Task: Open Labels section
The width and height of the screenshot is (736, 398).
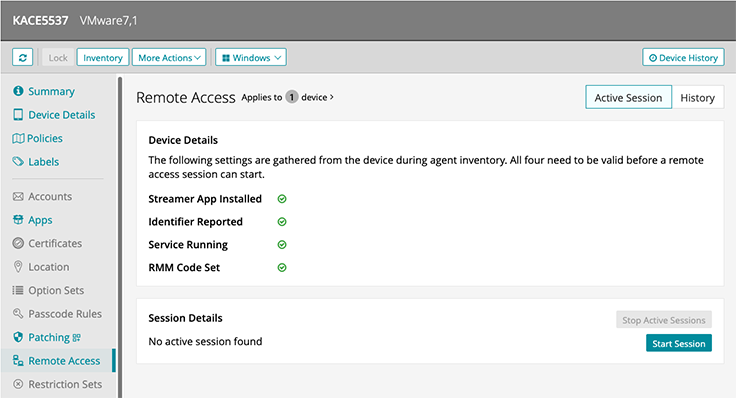Action: coord(44,162)
